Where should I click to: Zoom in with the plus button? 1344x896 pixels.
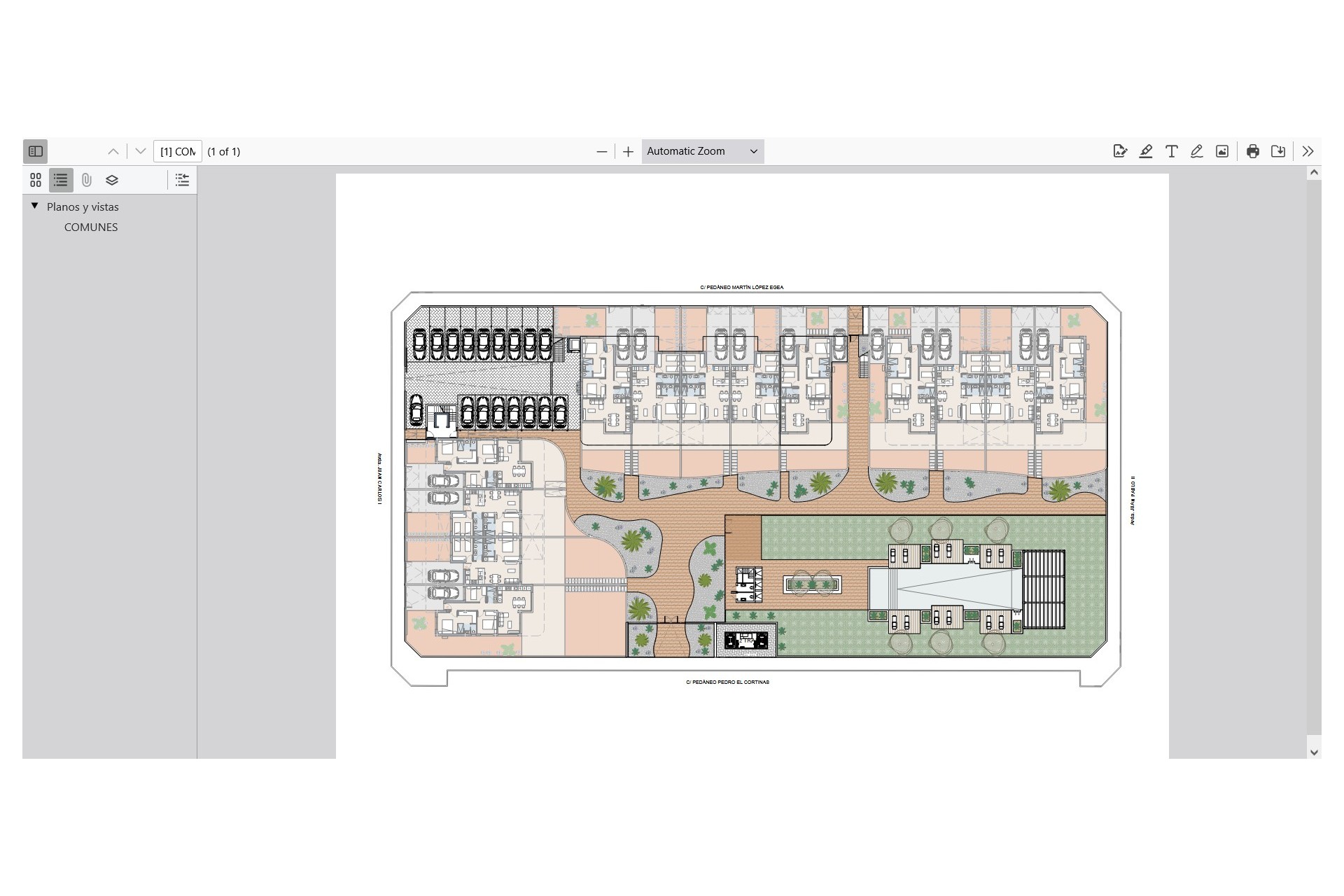coord(628,151)
